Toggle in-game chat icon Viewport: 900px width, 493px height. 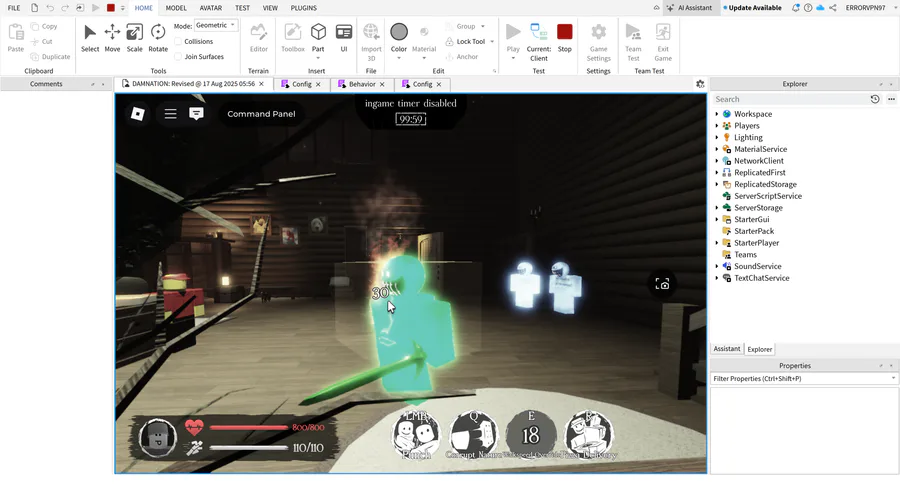196,114
